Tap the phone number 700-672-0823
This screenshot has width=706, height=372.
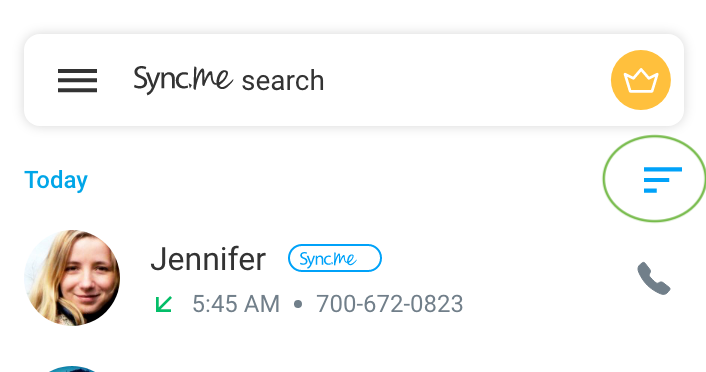pyautogui.click(x=389, y=304)
